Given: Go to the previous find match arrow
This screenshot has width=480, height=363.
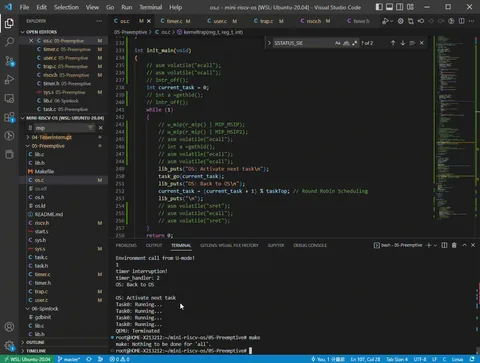Looking at the screenshot, I should coord(393,43).
